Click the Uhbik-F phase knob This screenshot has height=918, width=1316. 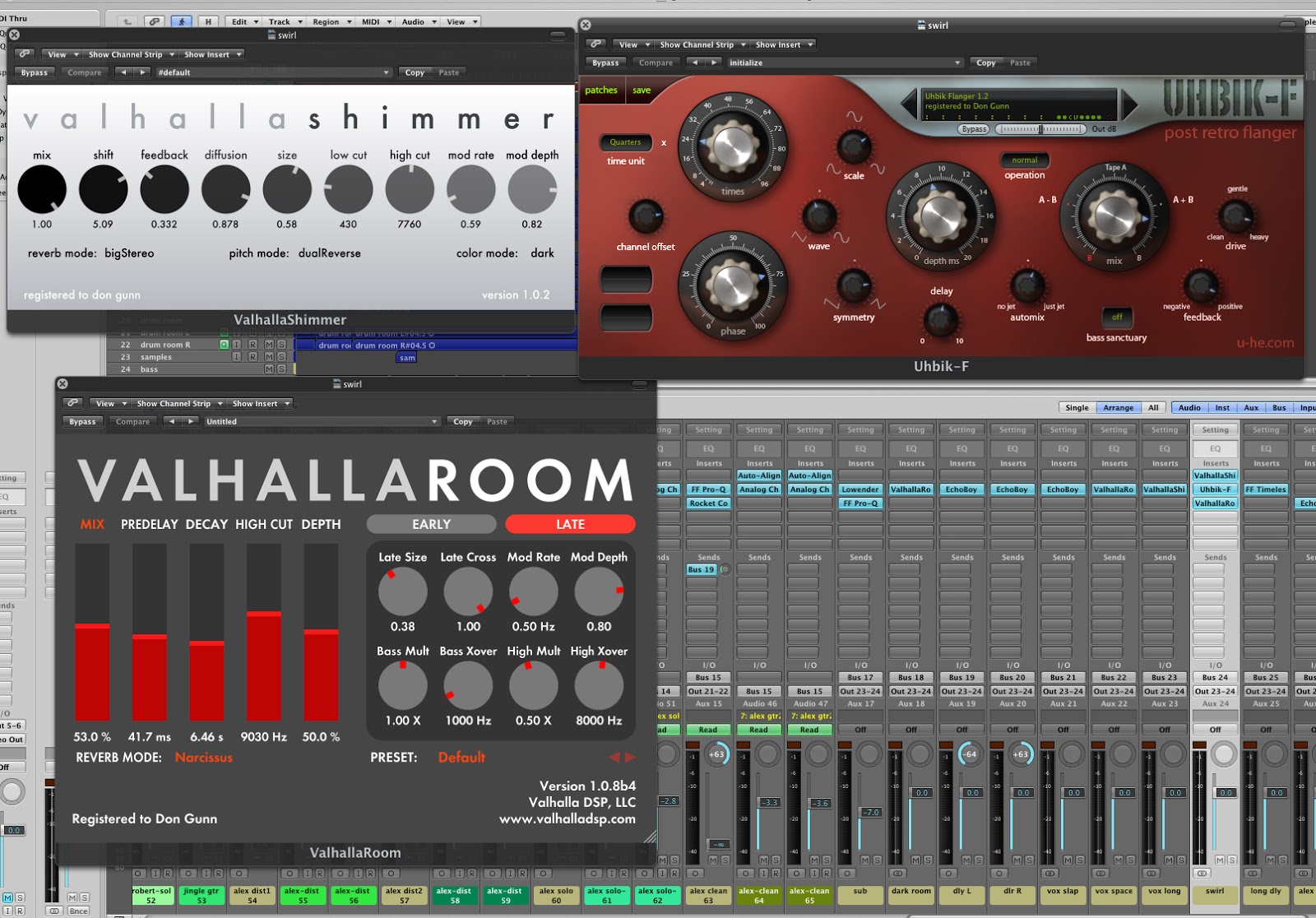coord(732,286)
